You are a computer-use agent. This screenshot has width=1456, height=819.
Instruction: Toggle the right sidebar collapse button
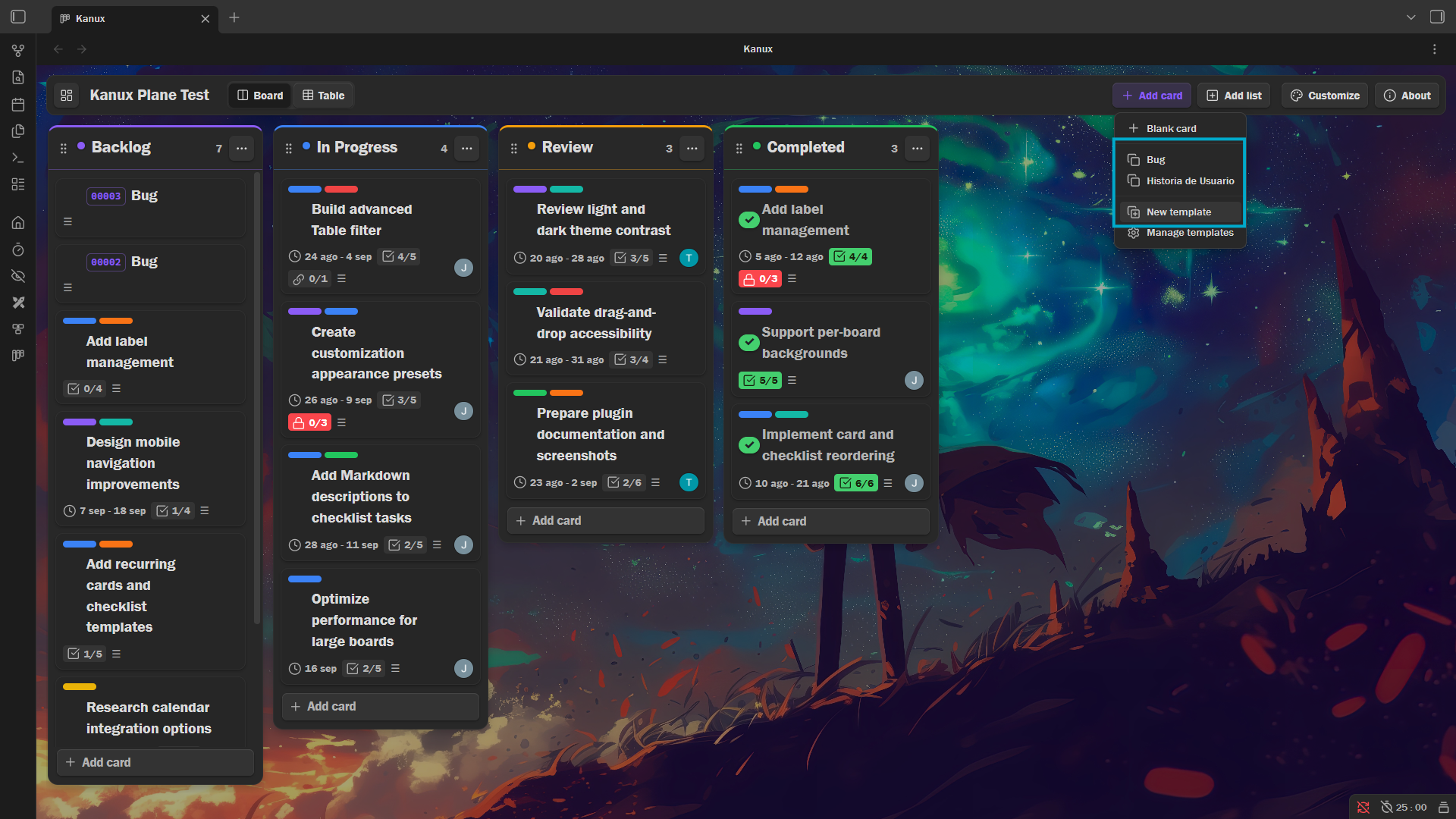[1437, 17]
